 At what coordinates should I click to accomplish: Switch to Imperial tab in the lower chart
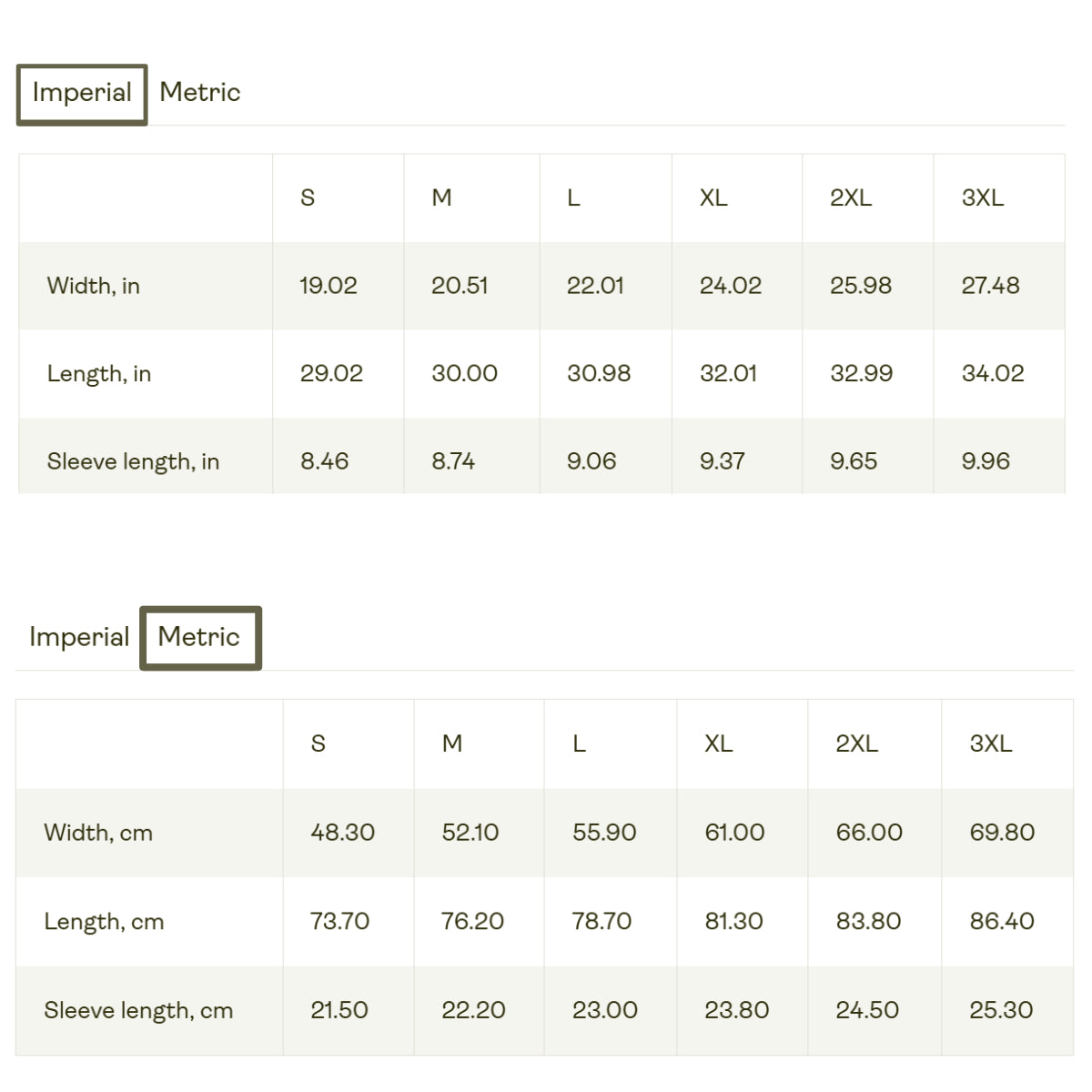(x=79, y=637)
